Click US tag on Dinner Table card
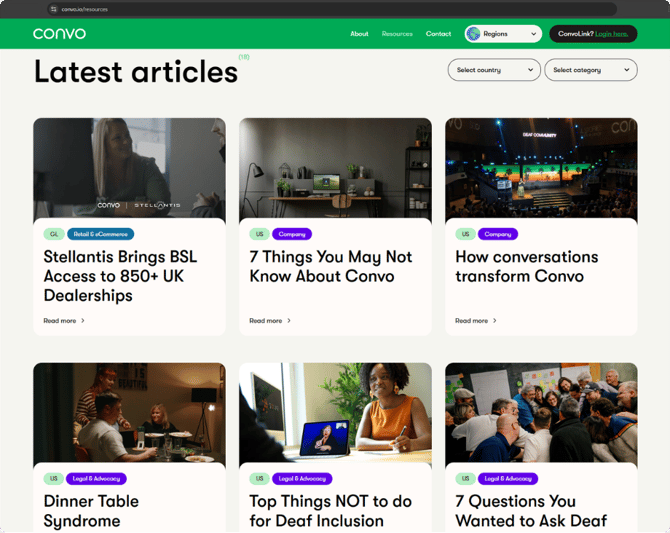Viewport: 670px width, 533px height. point(53,479)
